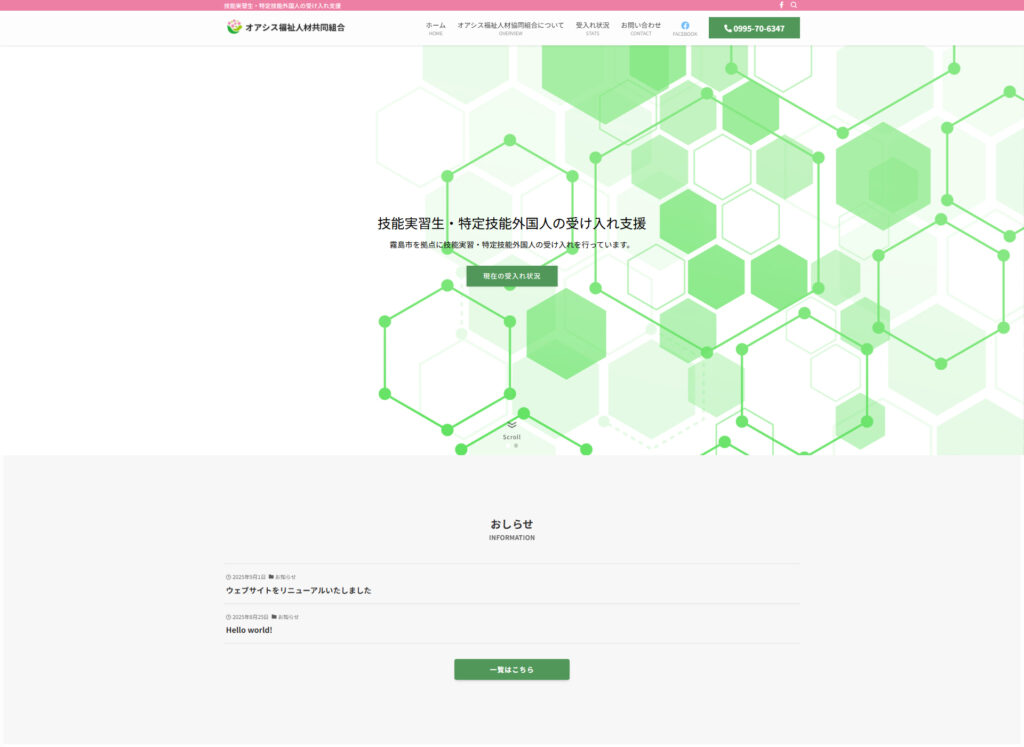
Task: Open the ホーム menu item
Action: (435, 27)
